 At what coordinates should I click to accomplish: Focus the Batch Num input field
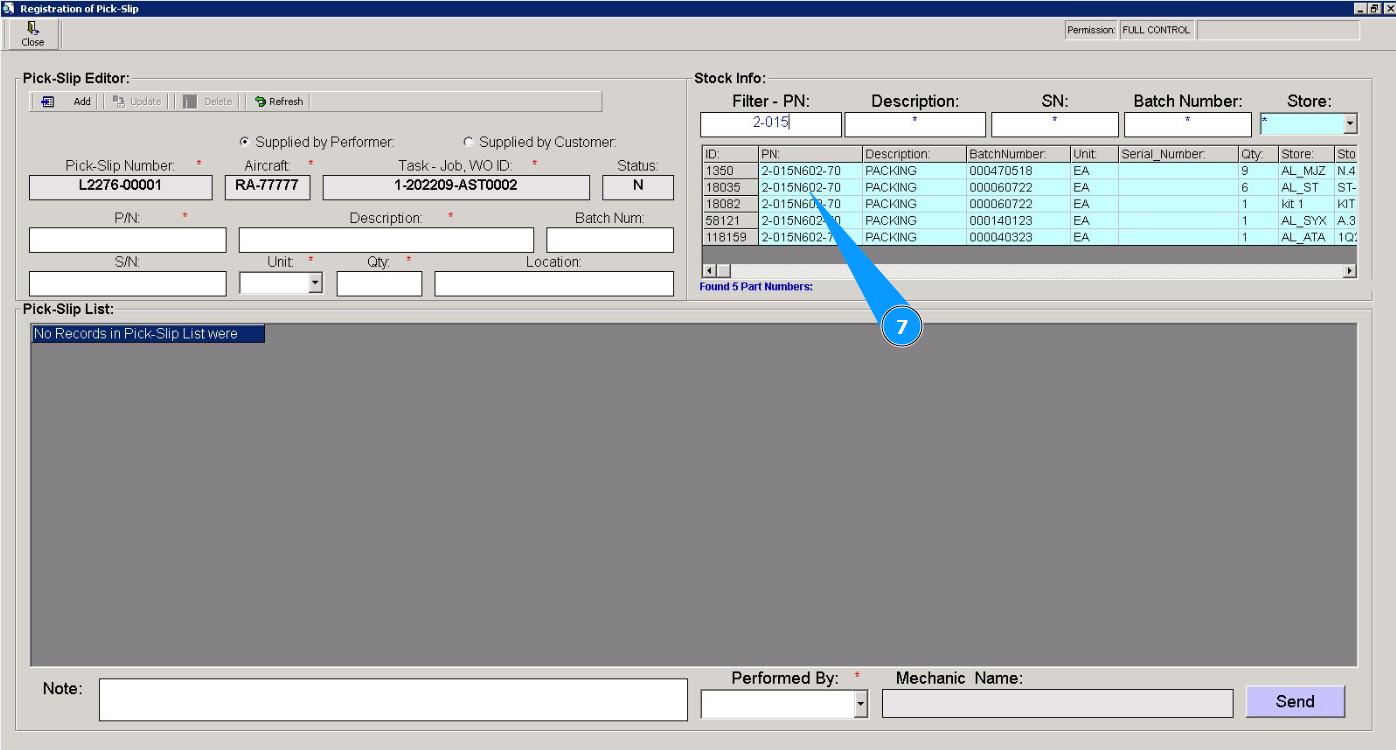(x=610, y=240)
